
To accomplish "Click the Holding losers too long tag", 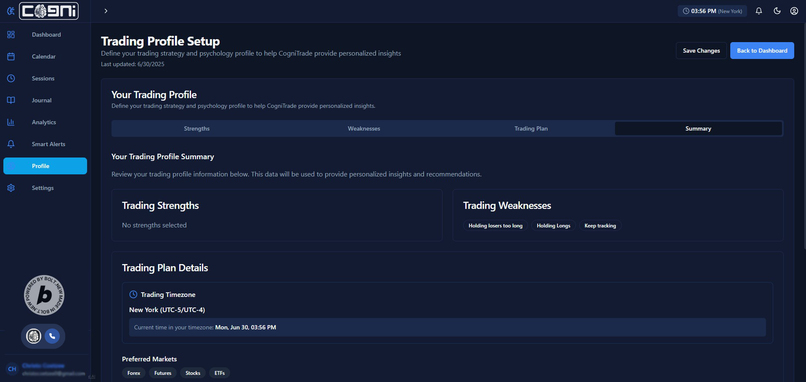I will tap(496, 226).
